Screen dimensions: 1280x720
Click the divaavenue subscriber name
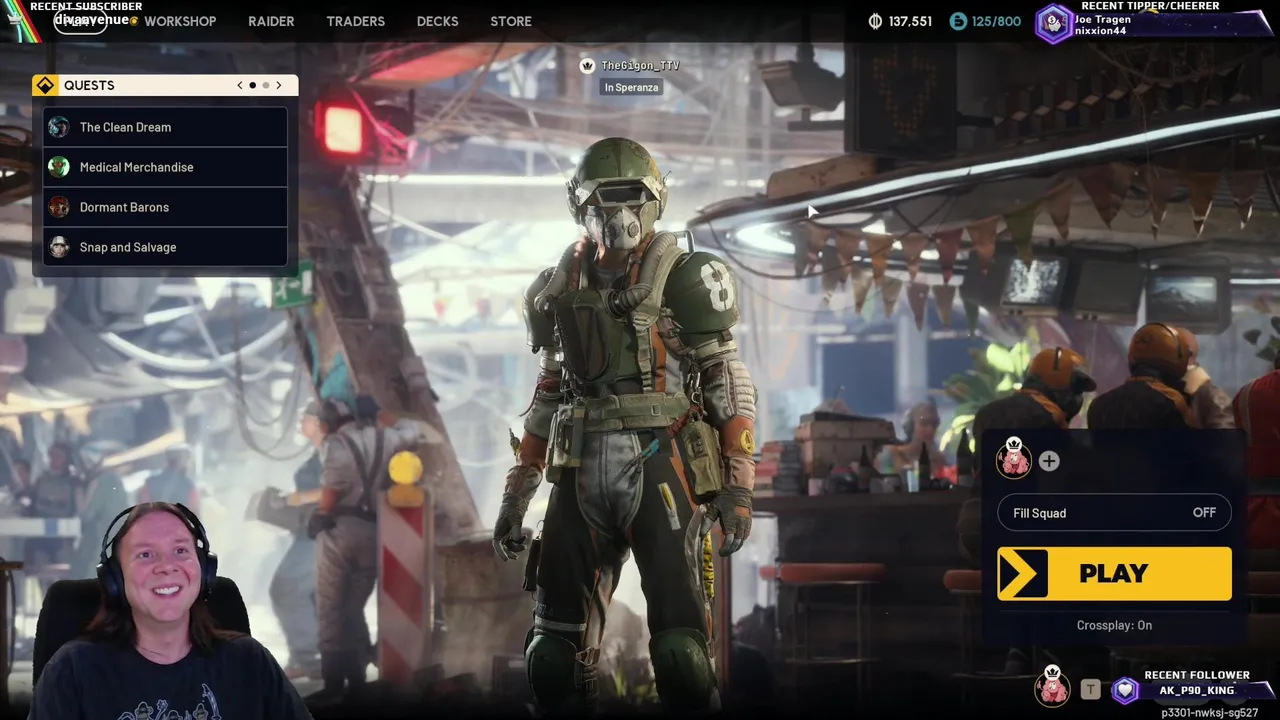pyautogui.click(x=92, y=20)
